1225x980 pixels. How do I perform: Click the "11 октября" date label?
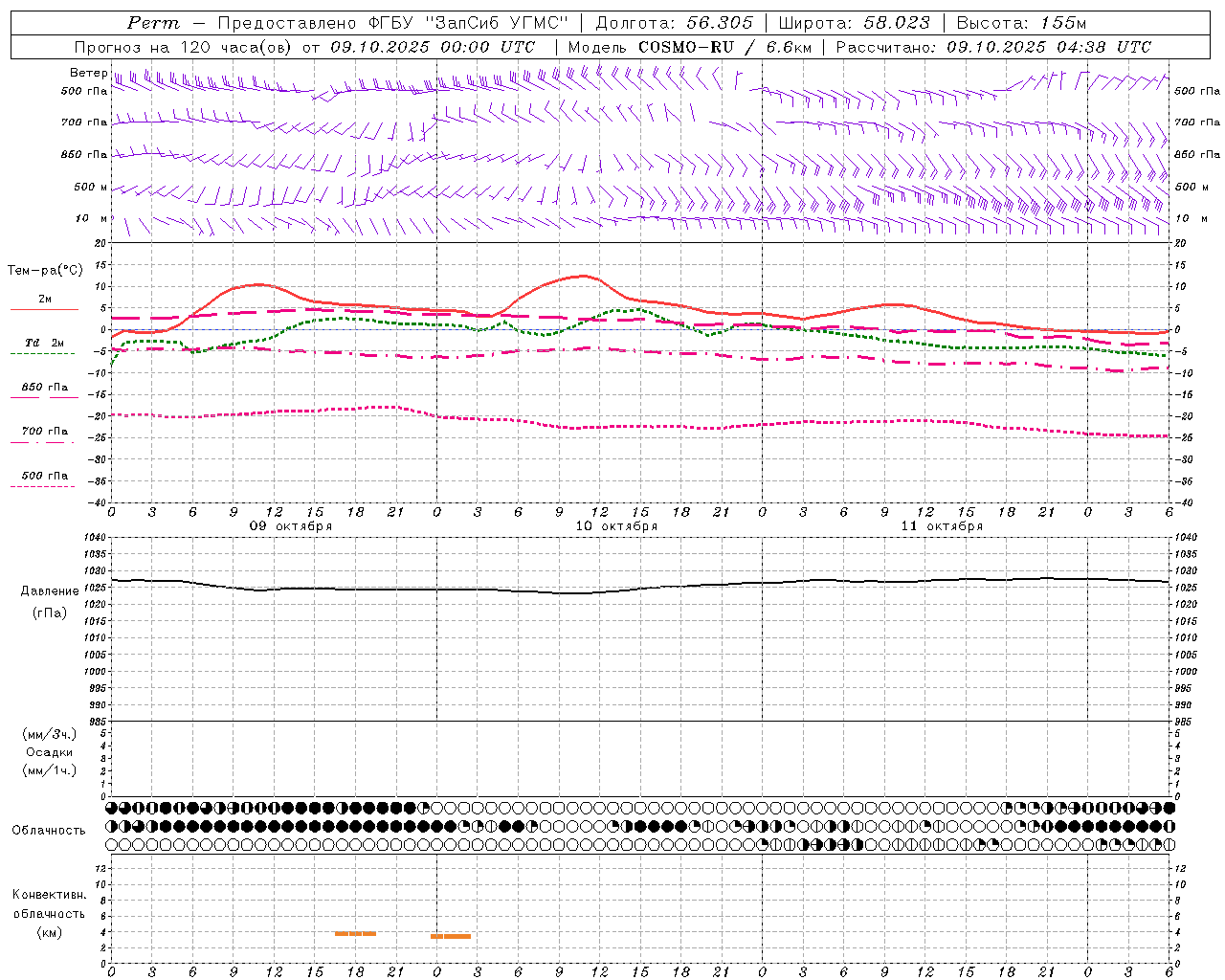(x=942, y=526)
